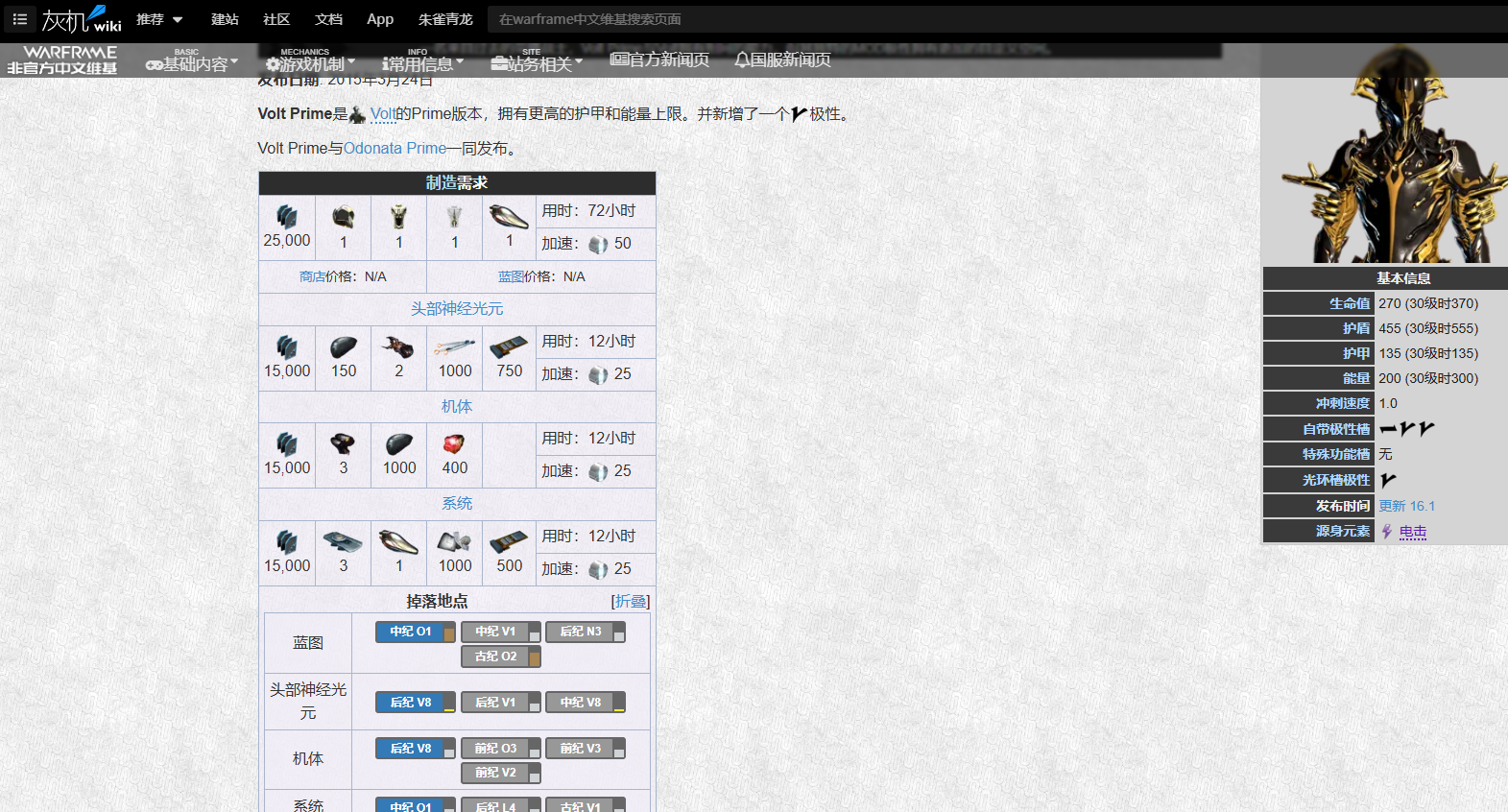Click the warframe wiki search field
The image size is (1508, 812).
click(864, 19)
